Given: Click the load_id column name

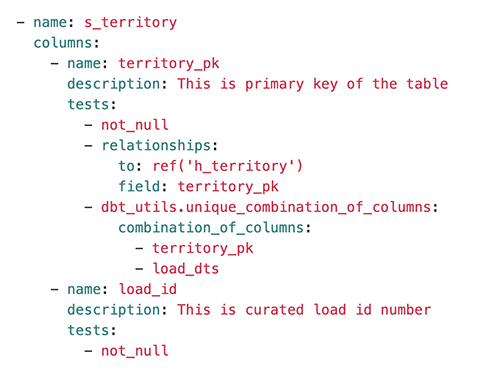Looking at the screenshot, I should pos(148,289).
